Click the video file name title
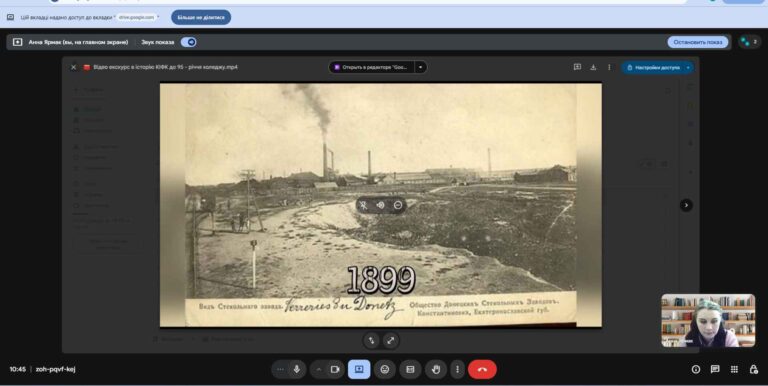This screenshot has width=768, height=386. click(166, 67)
